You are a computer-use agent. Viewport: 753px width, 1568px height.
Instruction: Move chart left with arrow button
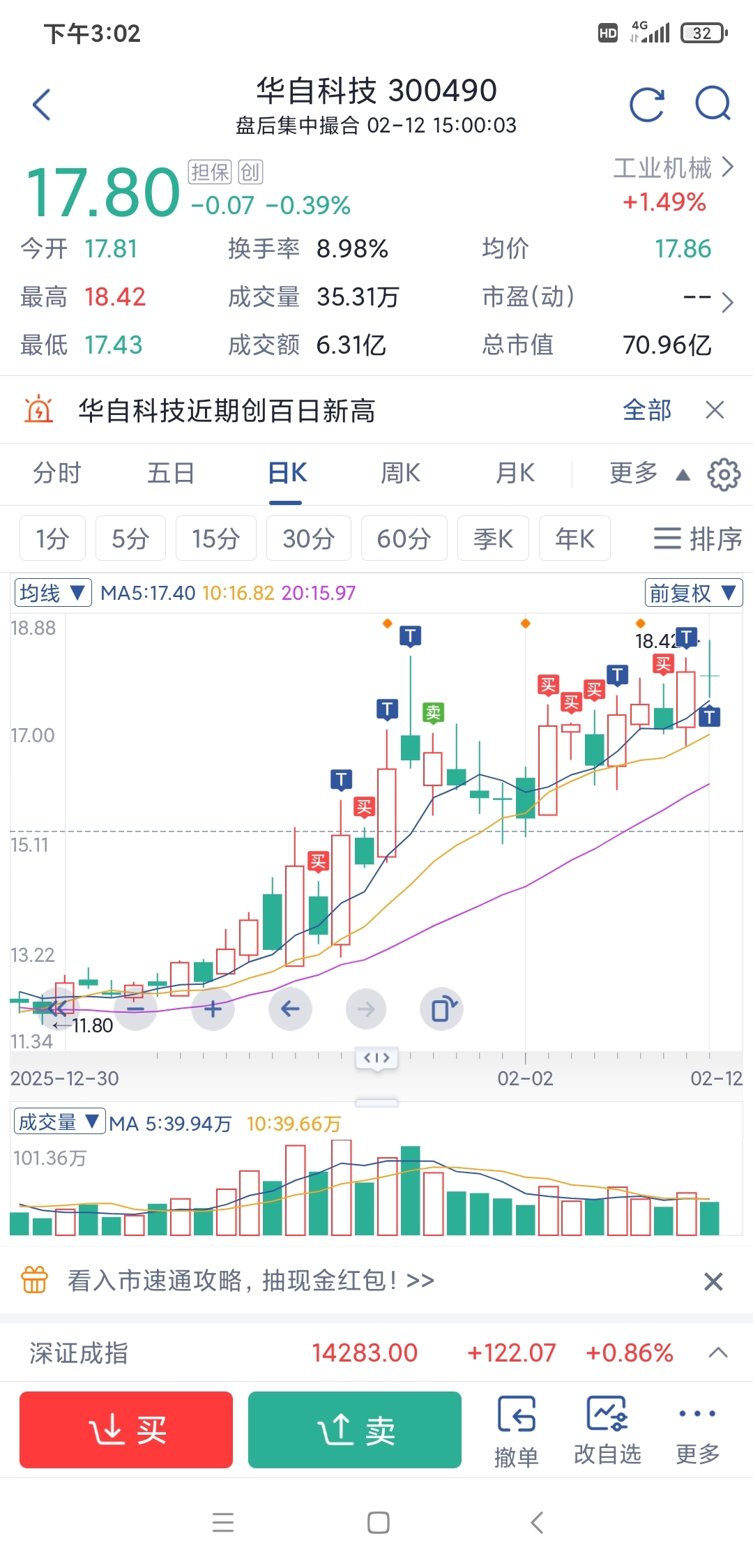(290, 1009)
